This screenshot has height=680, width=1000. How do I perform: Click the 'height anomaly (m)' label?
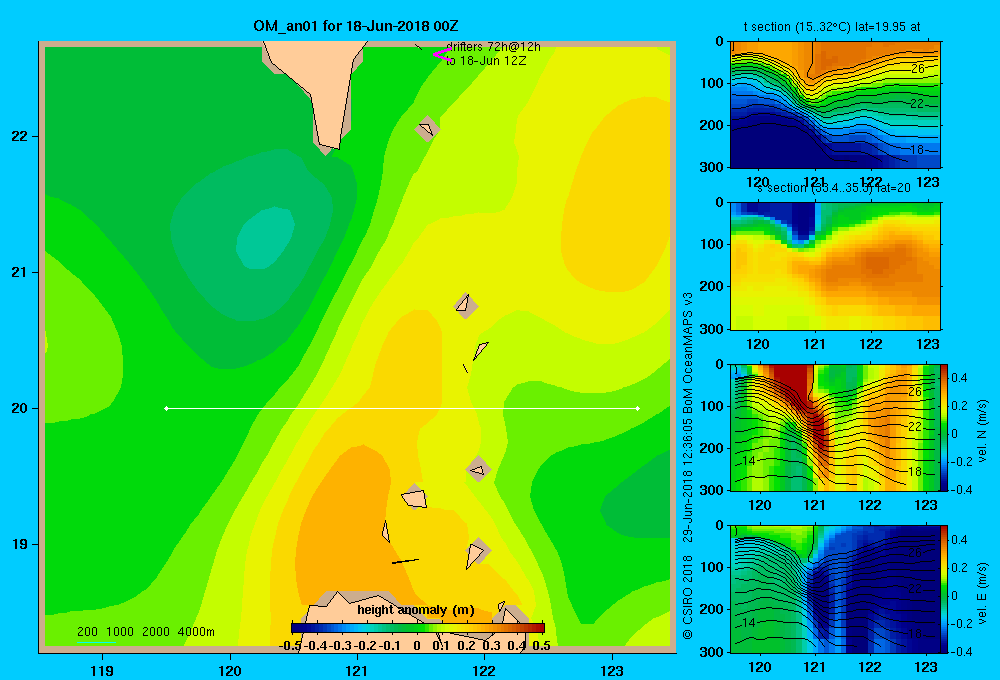[416, 610]
